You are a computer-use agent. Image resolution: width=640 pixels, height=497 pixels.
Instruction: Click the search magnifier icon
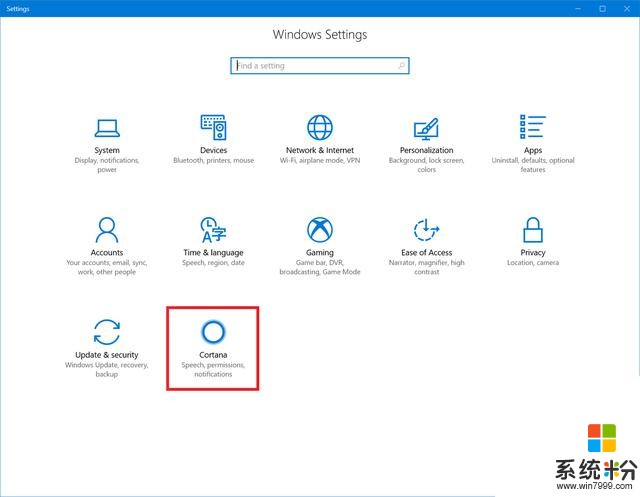pos(402,66)
